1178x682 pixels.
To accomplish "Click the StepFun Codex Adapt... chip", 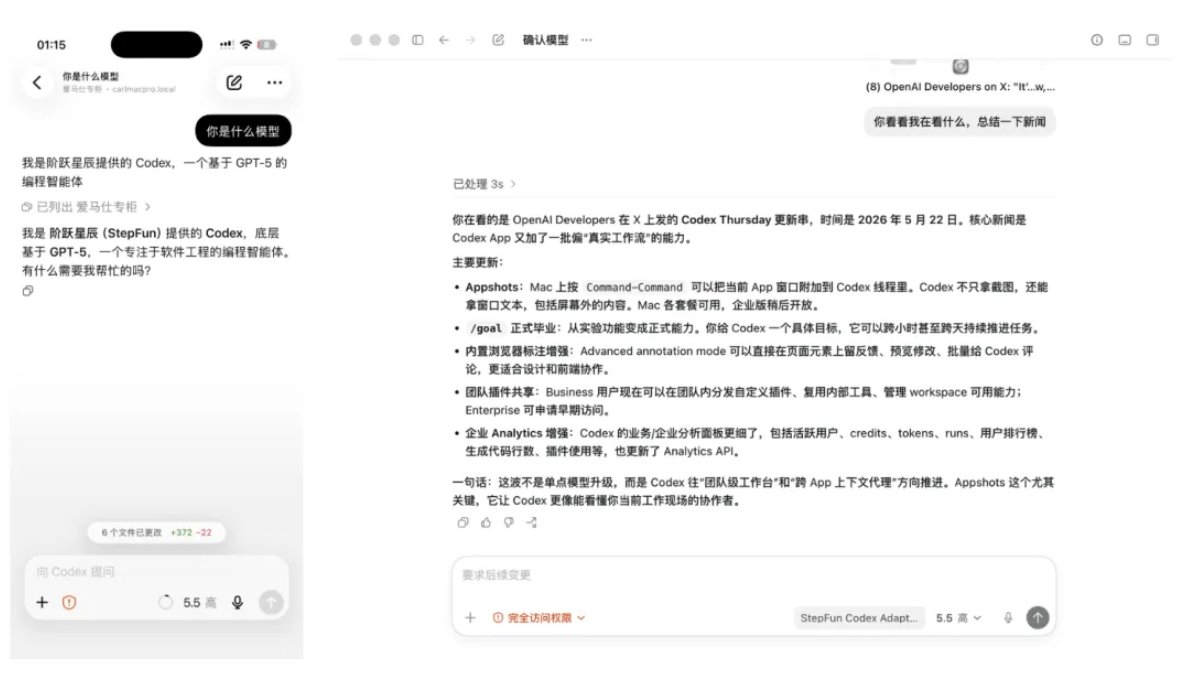I will point(859,617).
